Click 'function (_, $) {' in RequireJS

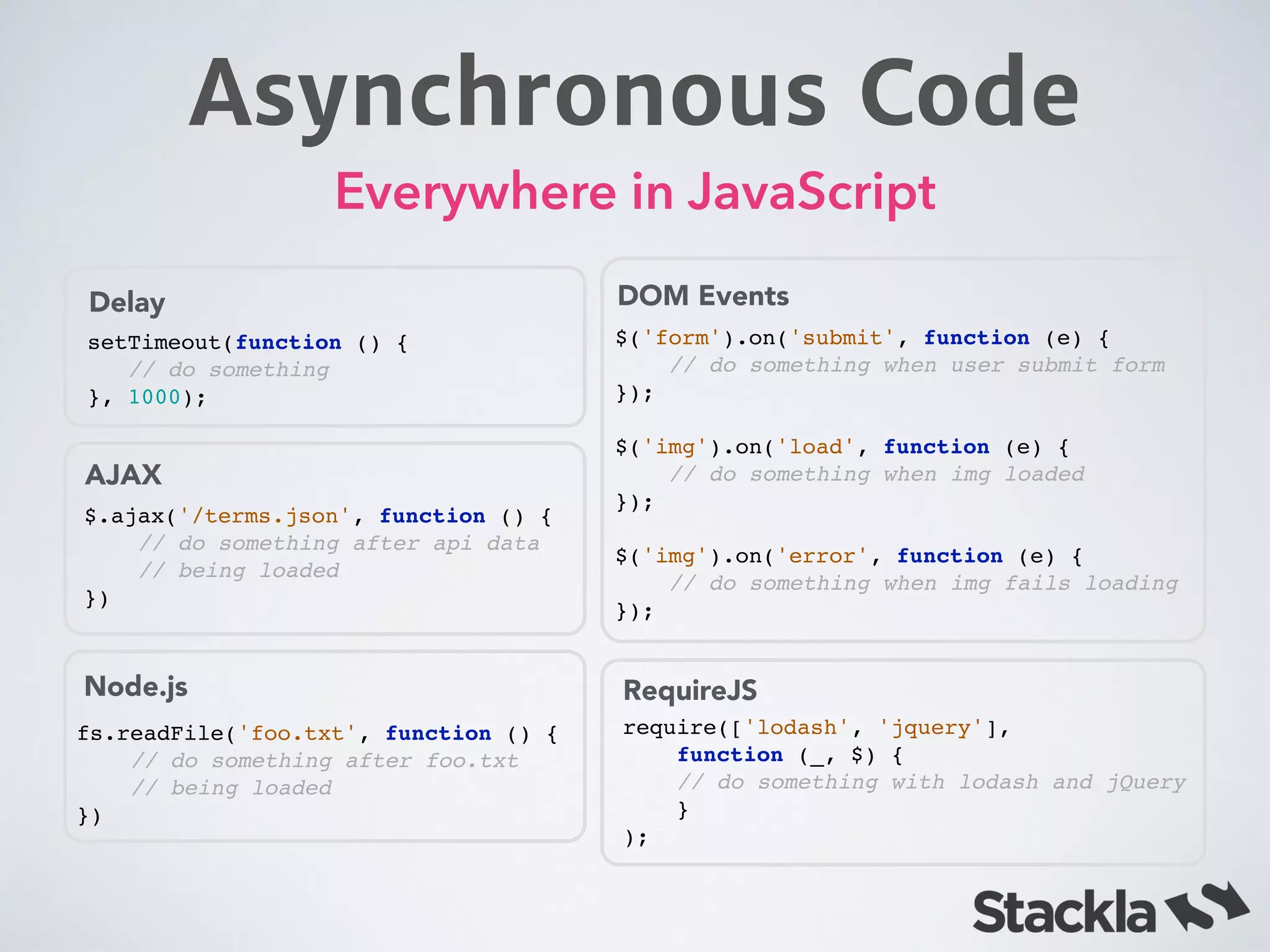(x=790, y=756)
